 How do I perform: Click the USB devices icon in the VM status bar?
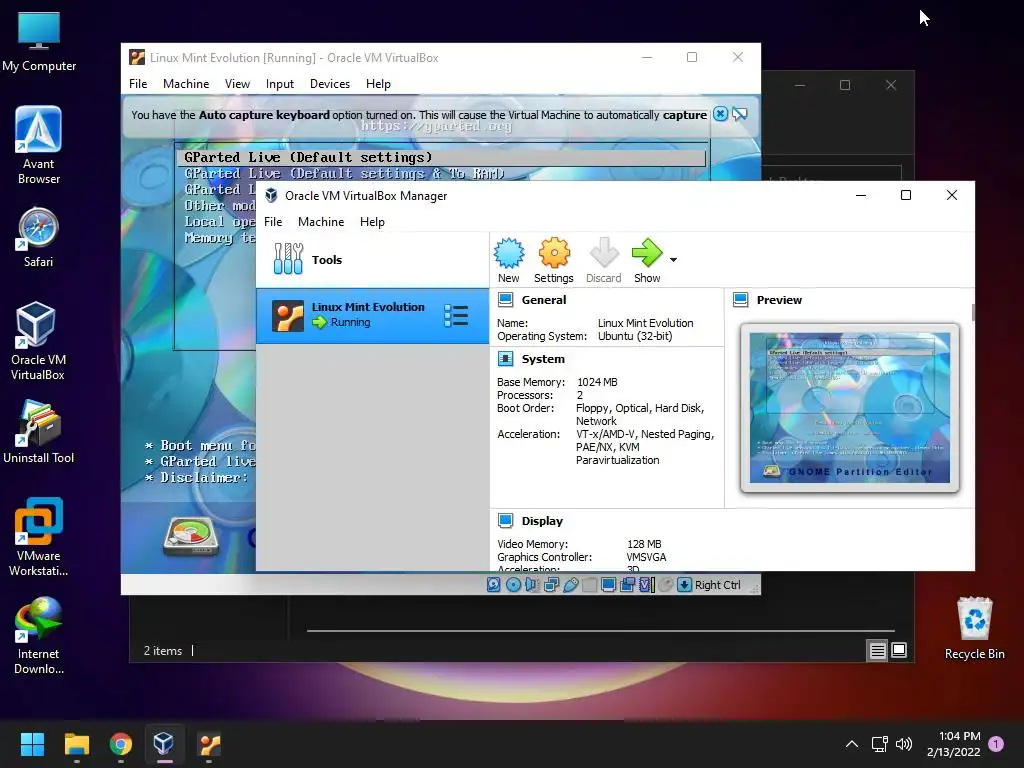point(571,585)
